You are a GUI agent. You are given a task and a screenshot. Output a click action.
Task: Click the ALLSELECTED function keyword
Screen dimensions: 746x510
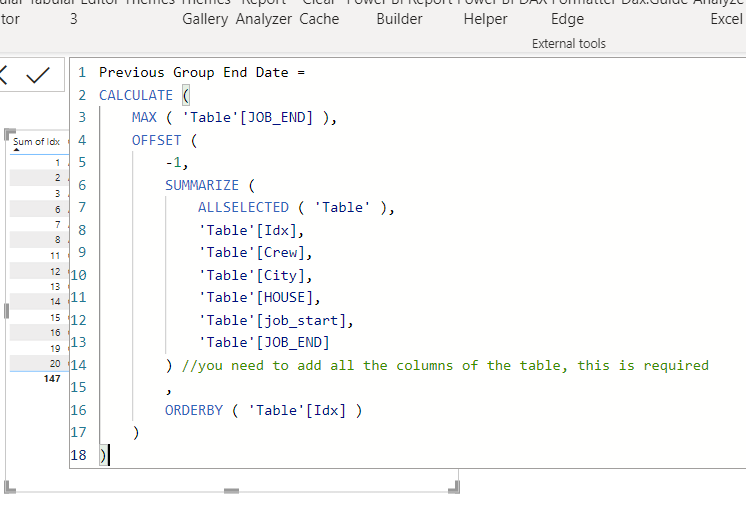coord(243,207)
